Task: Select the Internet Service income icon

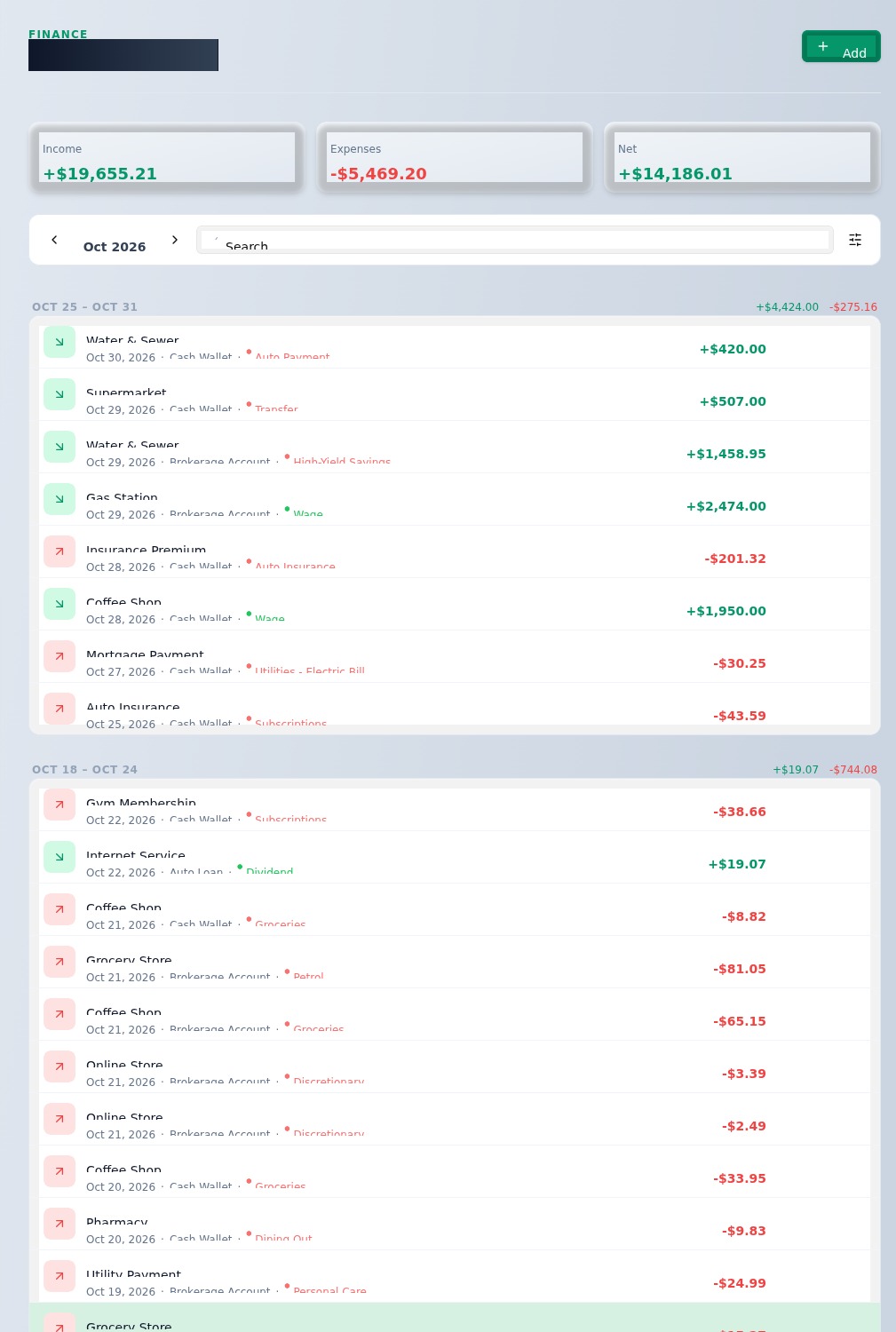Action: [59, 857]
